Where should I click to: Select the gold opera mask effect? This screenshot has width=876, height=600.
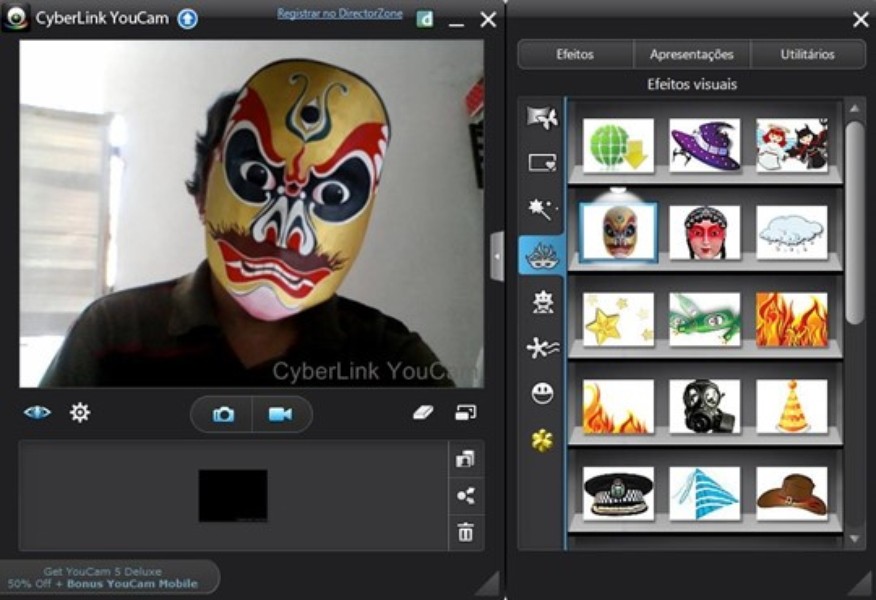[x=618, y=232]
